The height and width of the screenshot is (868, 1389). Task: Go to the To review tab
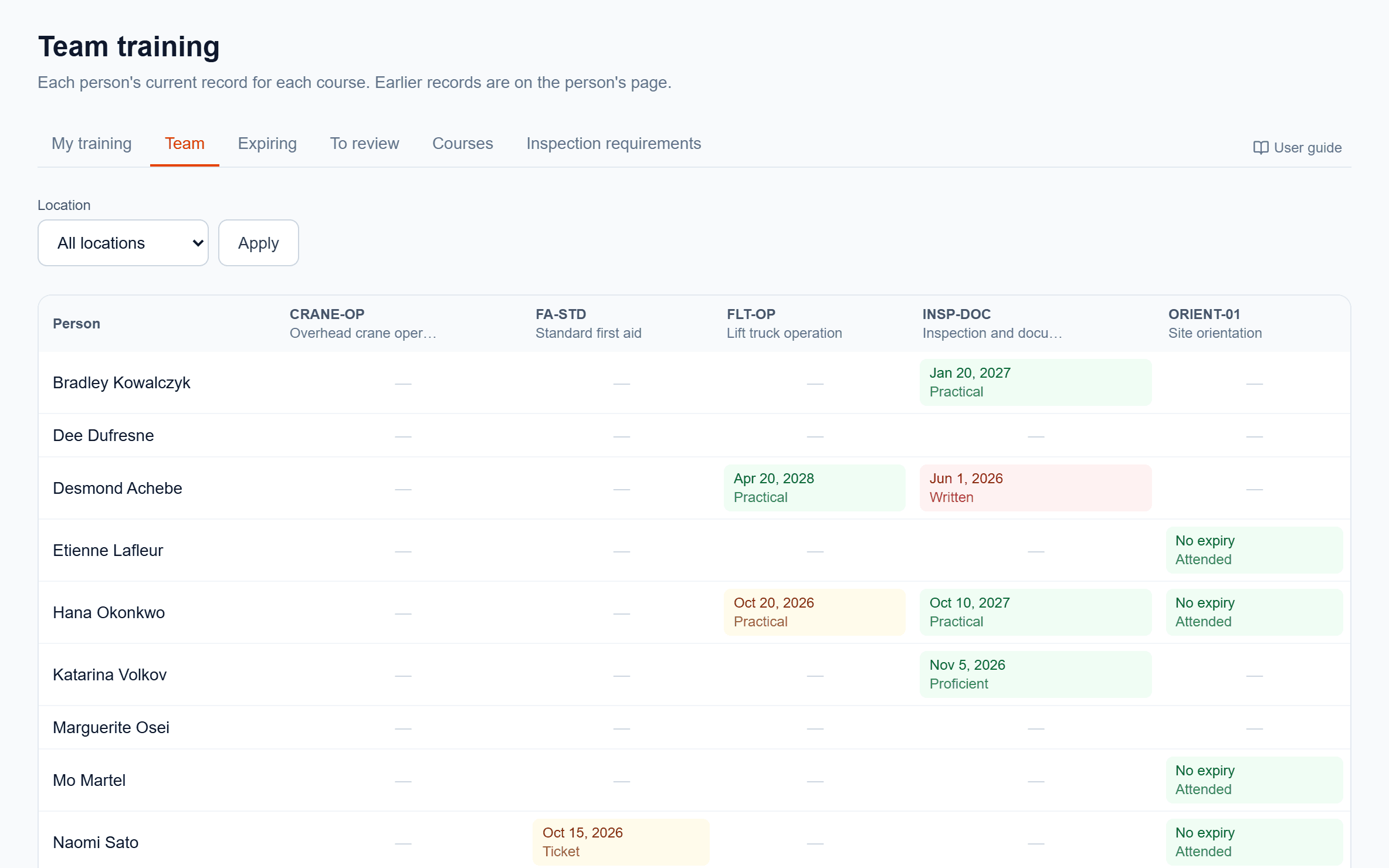[365, 144]
